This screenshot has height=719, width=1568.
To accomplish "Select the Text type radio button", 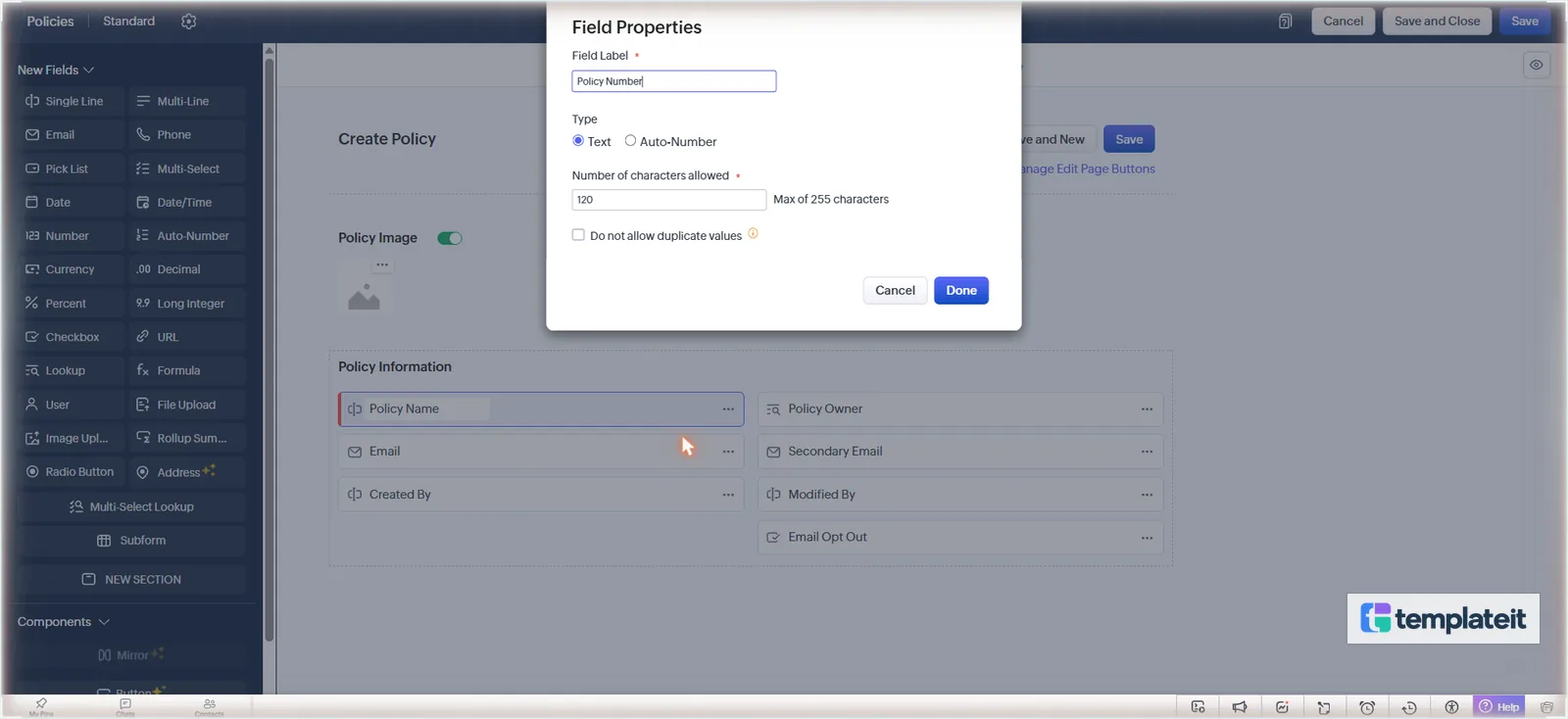I will [578, 140].
